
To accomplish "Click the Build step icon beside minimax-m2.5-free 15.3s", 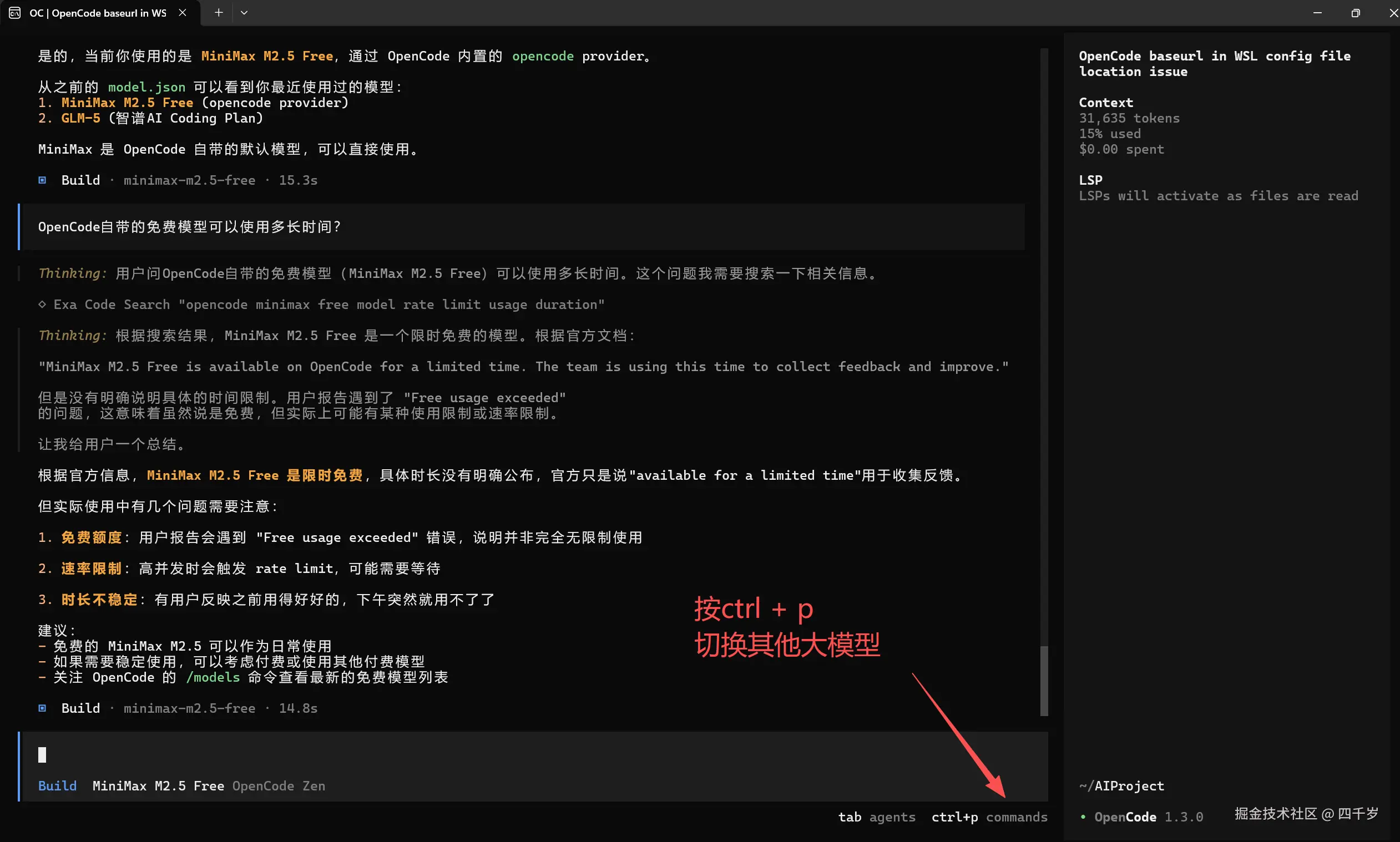I will (42, 180).
